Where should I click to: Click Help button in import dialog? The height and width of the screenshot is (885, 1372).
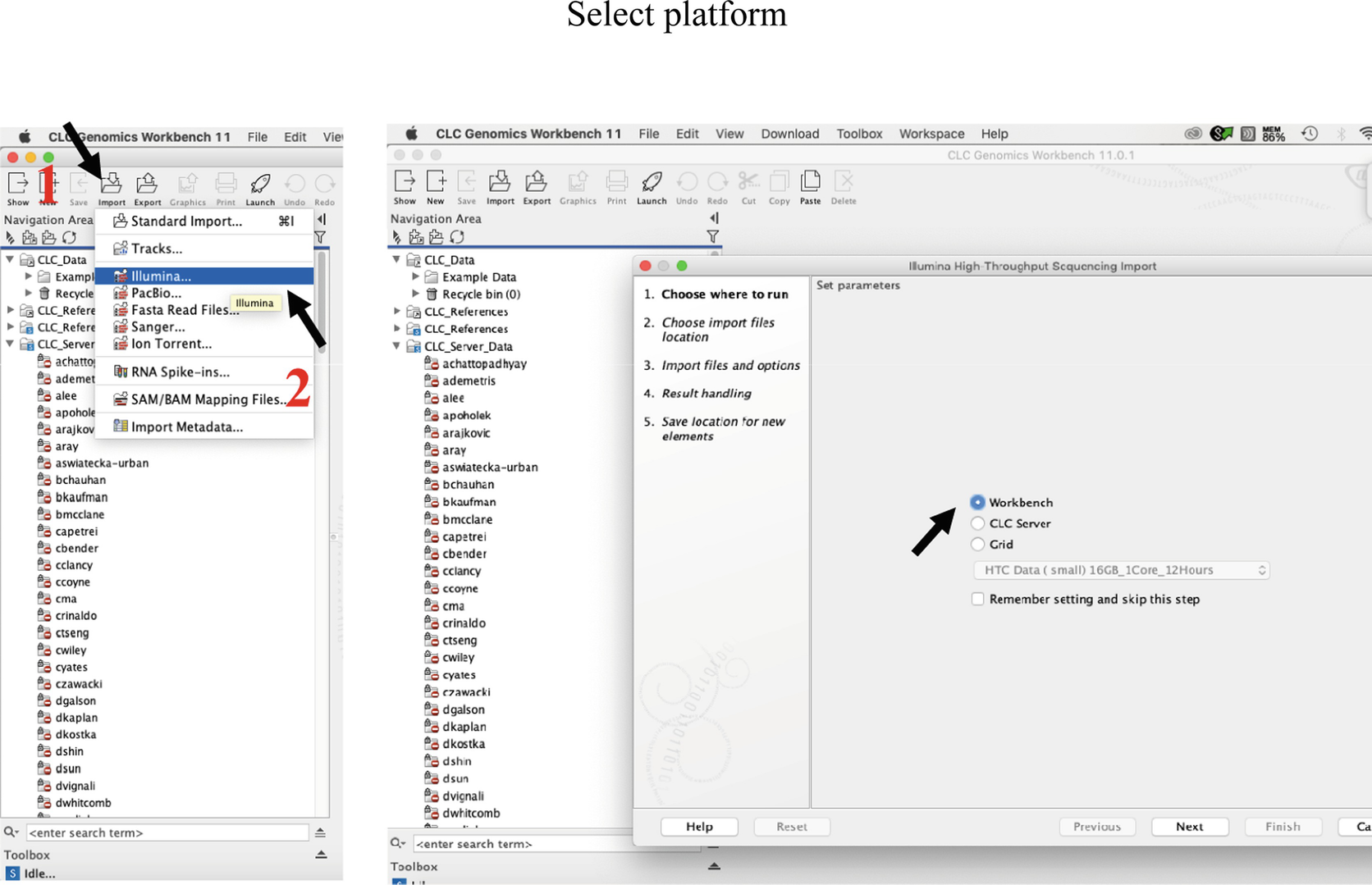point(699,827)
